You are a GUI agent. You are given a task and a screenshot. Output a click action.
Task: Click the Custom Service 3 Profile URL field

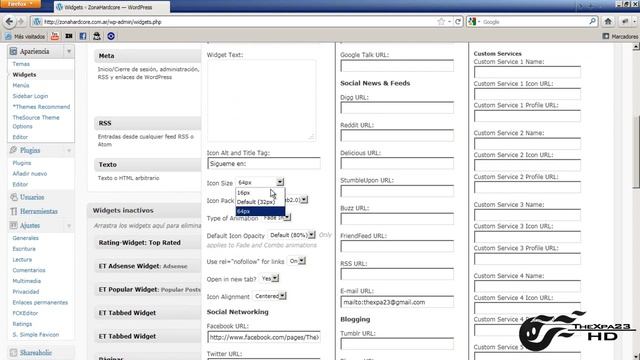coord(527,259)
